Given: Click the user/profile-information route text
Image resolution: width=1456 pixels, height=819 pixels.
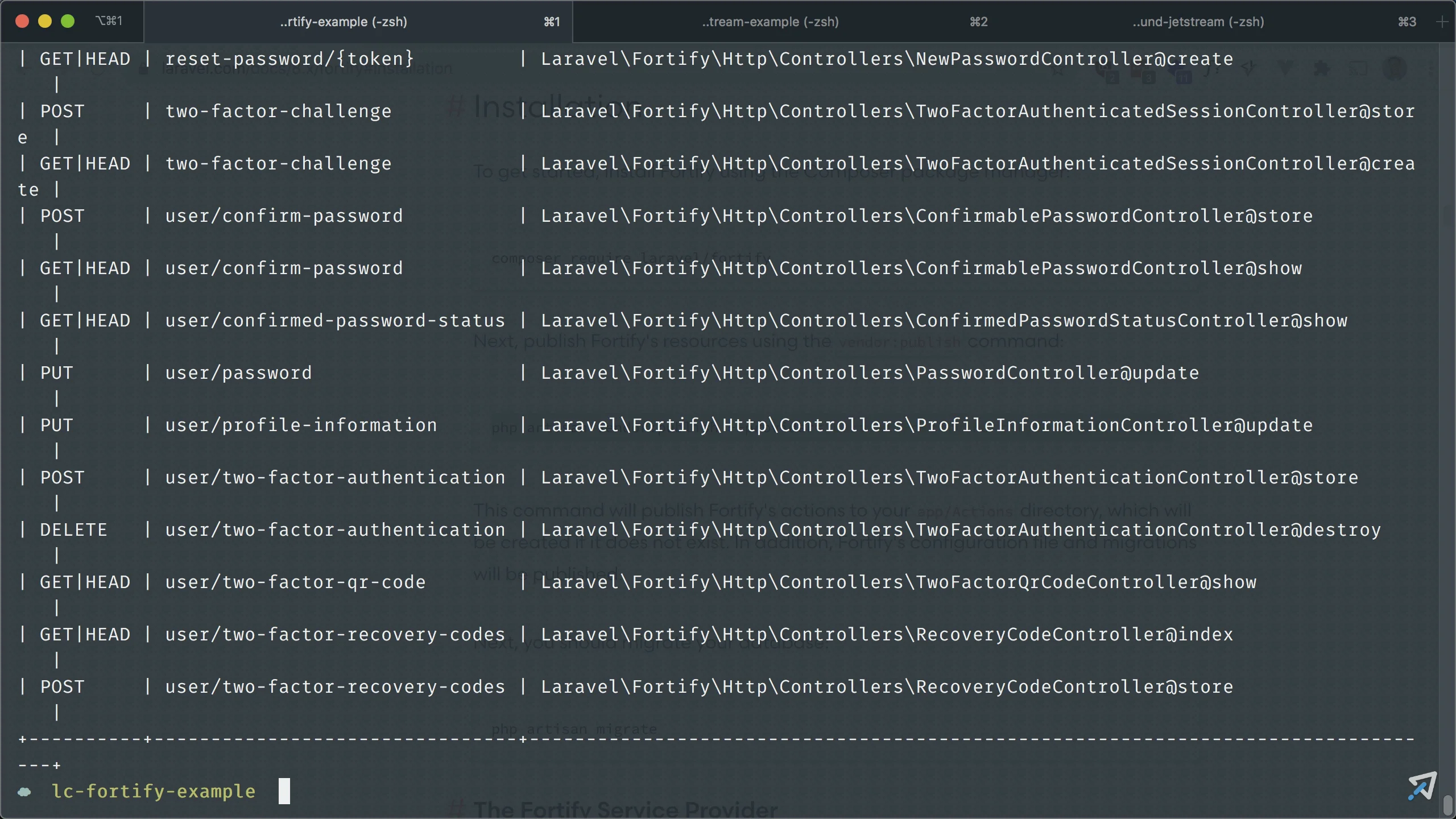Looking at the screenshot, I should [301, 425].
